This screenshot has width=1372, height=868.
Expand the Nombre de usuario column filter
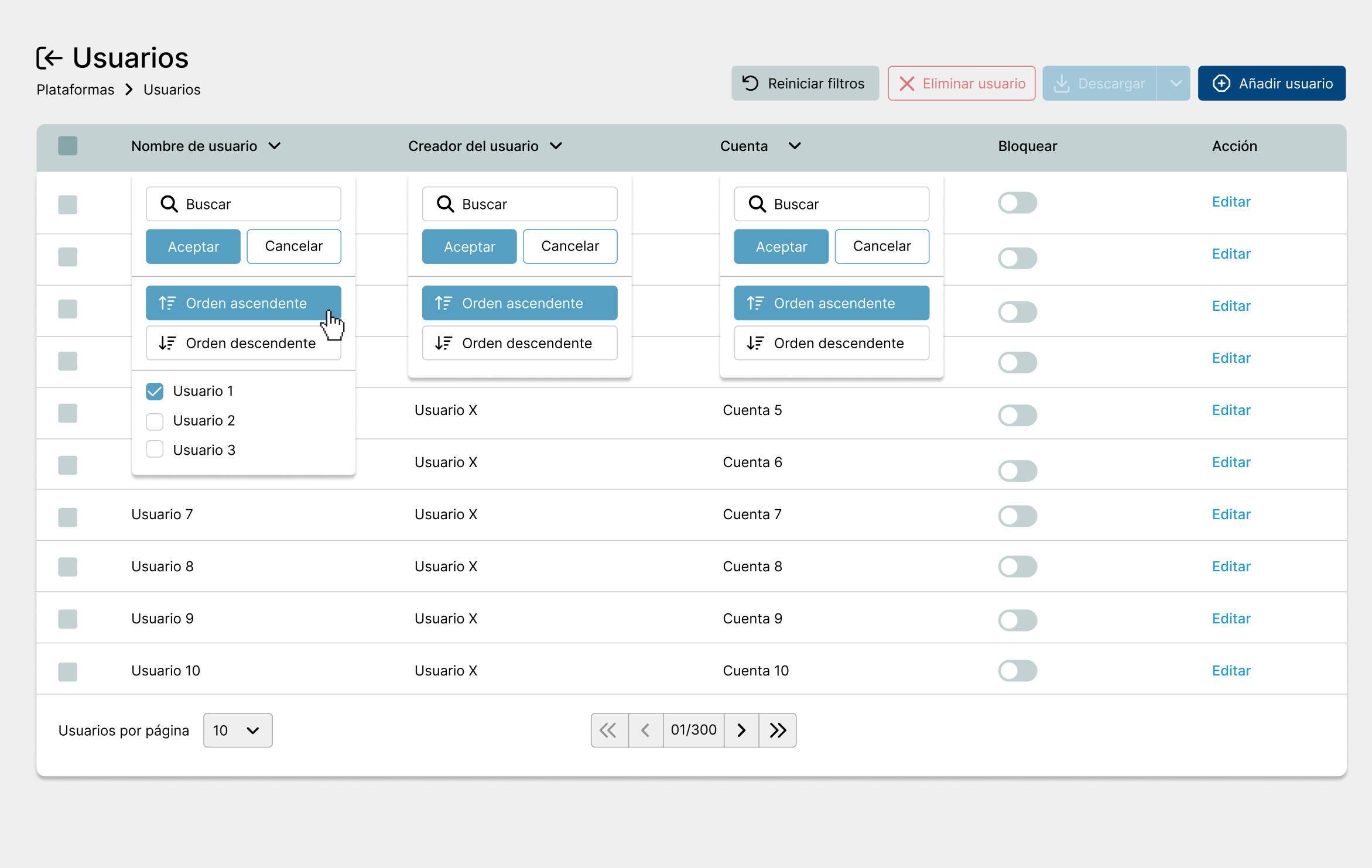pos(275,146)
